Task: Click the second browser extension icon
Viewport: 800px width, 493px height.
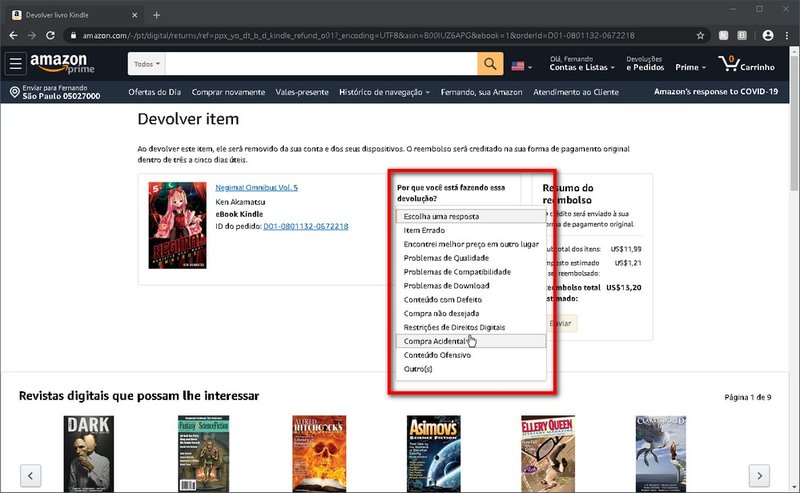Action: tap(742, 35)
